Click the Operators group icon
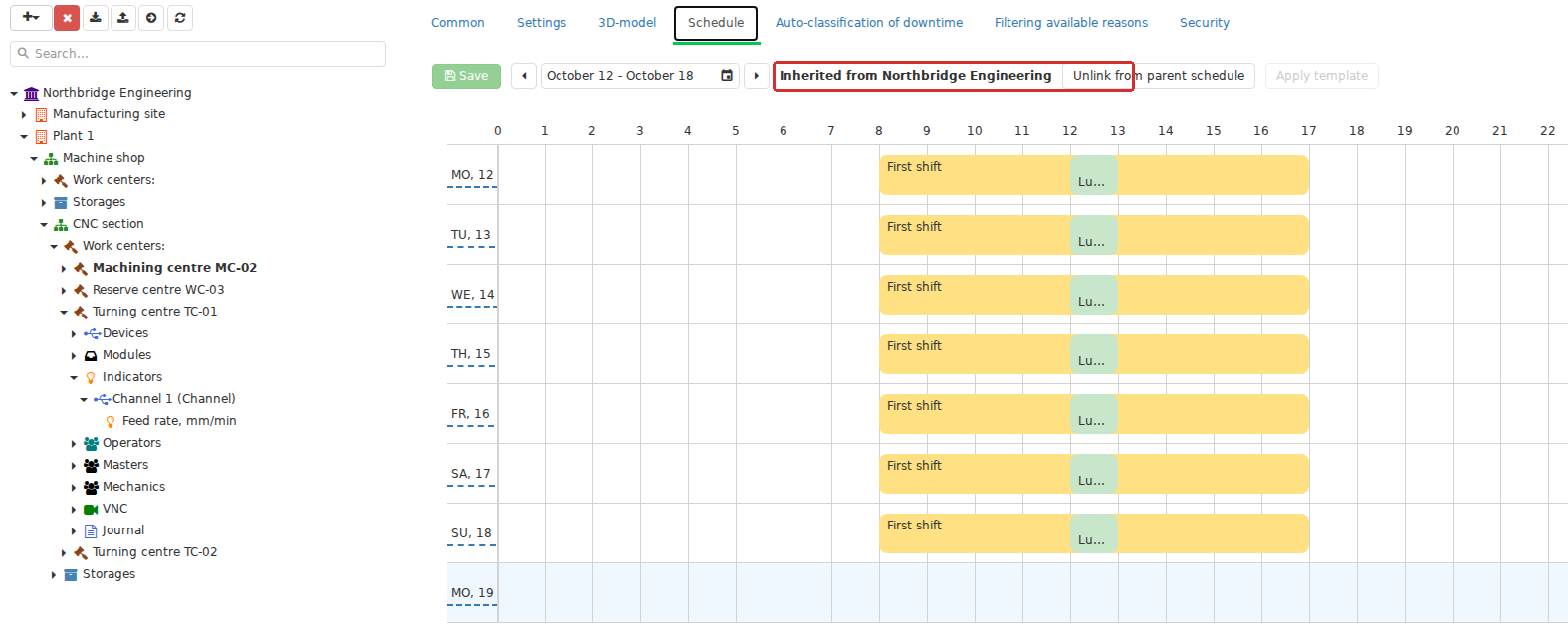This screenshot has width=1568, height=633. [91, 443]
